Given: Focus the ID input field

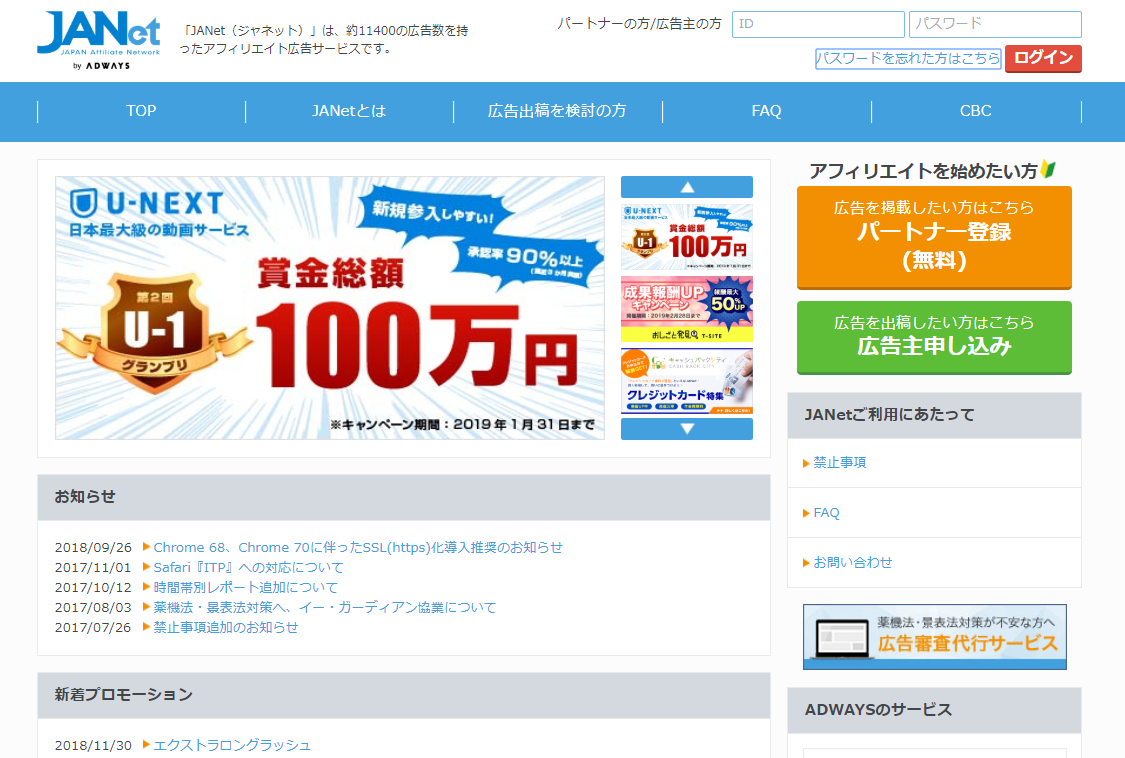Looking at the screenshot, I should 817,24.
